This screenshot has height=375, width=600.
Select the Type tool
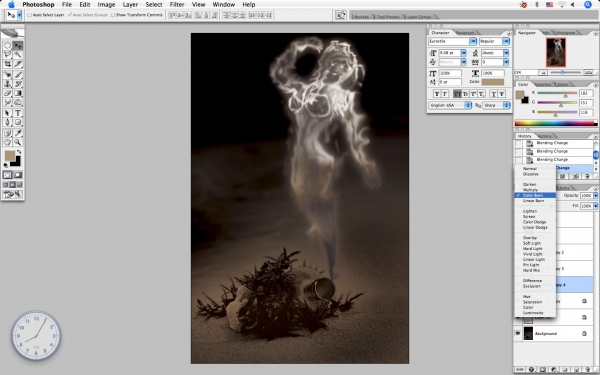[18, 113]
